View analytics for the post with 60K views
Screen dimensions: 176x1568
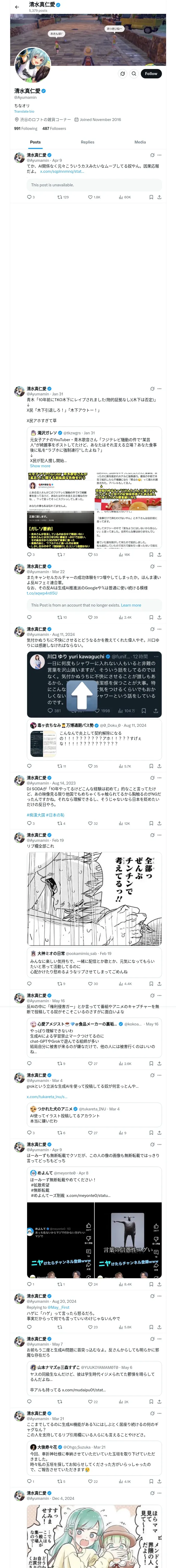pyautogui.click(x=124, y=197)
